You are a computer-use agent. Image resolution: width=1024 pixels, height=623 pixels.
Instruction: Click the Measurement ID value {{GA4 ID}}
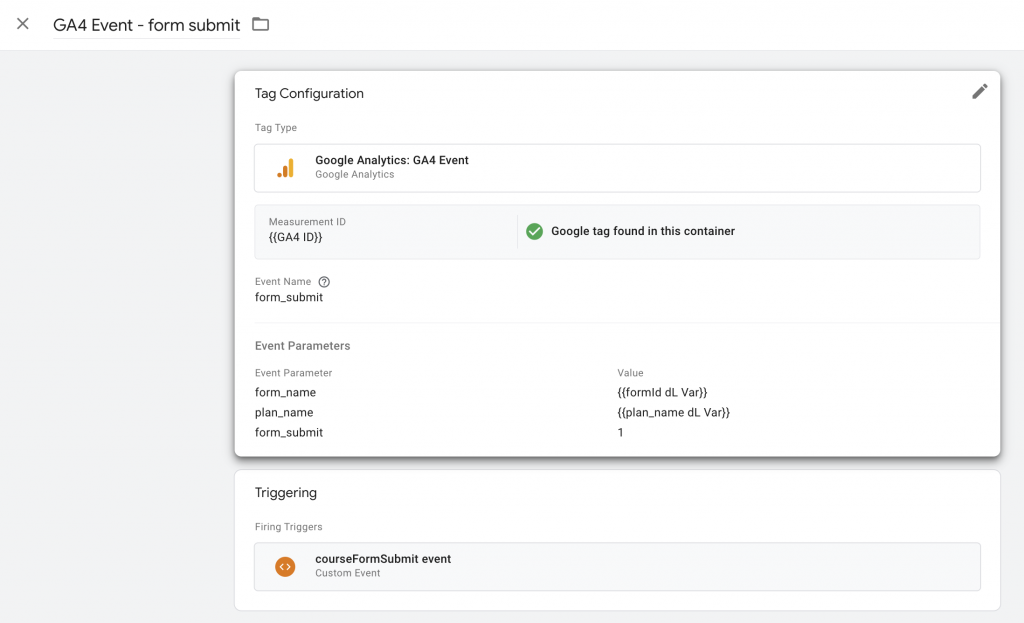(295, 237)
